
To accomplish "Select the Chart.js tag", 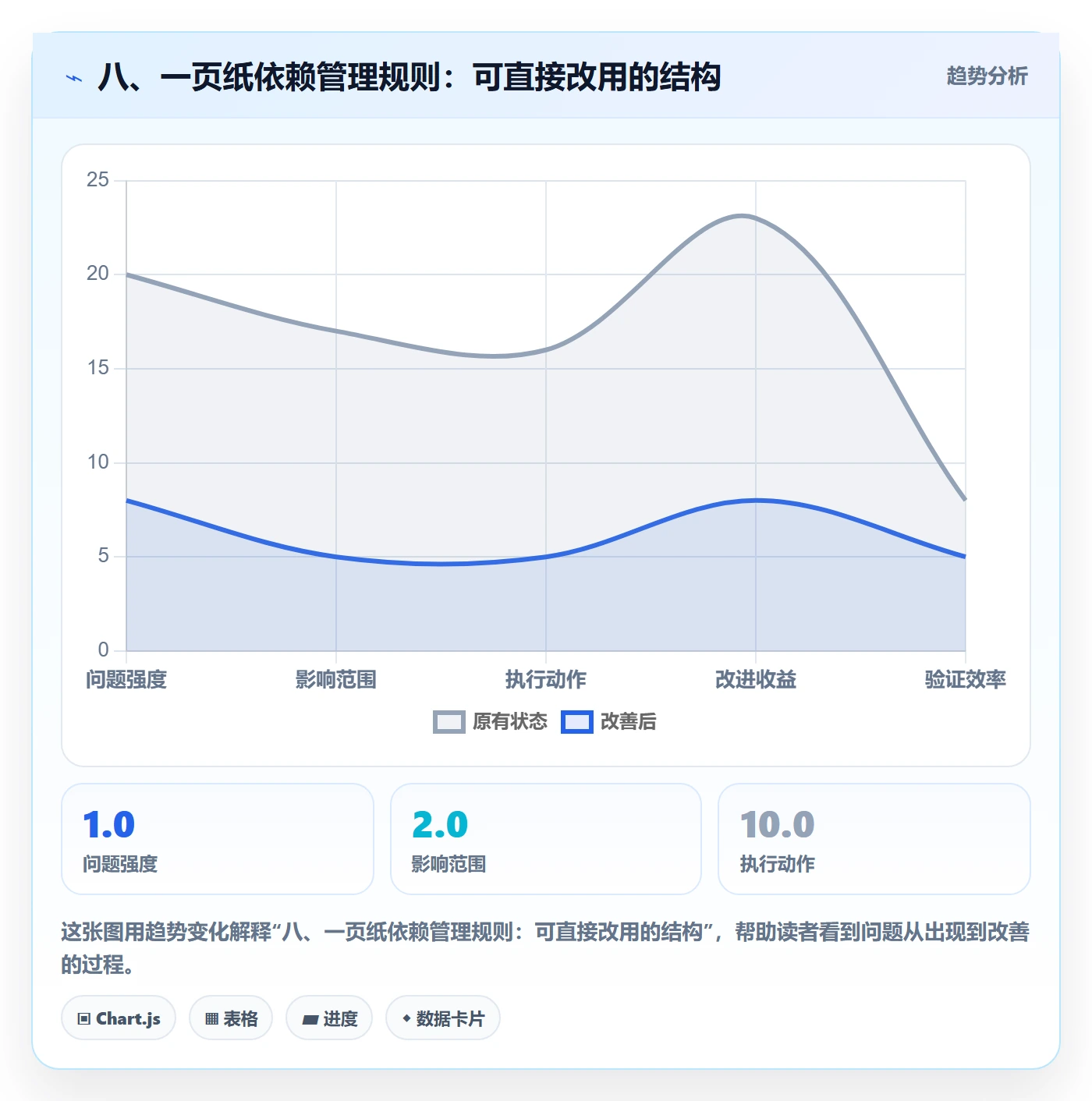I will click(119, 1018).
